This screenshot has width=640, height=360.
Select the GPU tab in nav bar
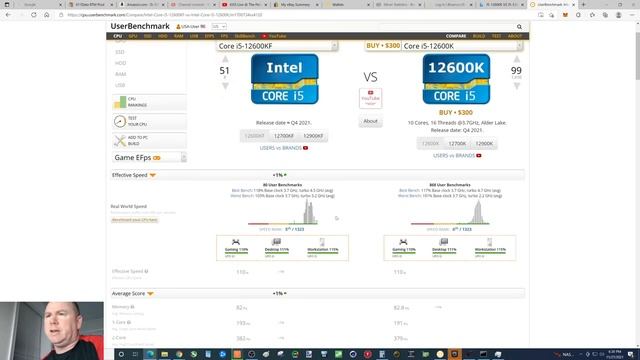point(133,36)
